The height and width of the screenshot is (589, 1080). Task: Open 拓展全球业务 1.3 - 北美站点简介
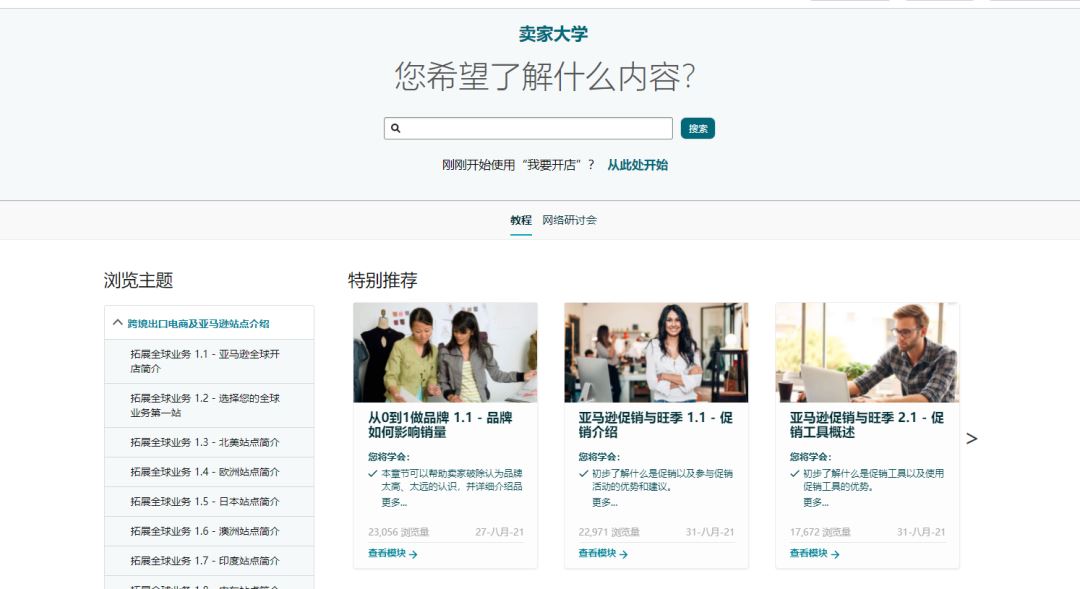[209, 442]
